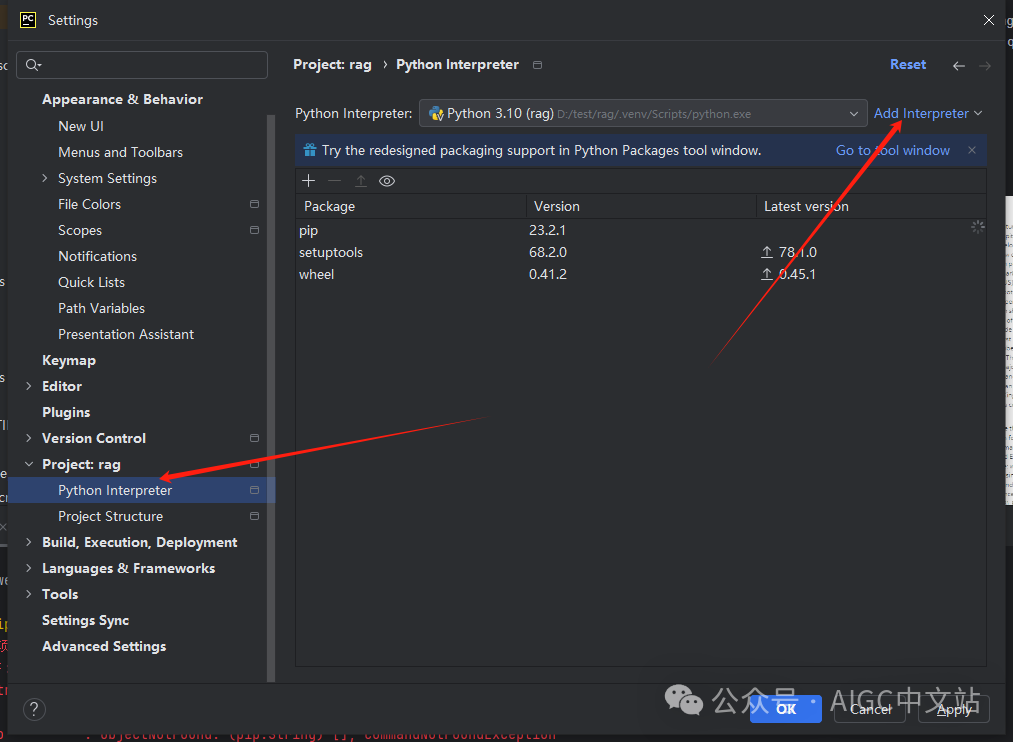The width and height of the screenshot is (1013, 742).
Task: Select Path Variables page
Action: point(101,308)
